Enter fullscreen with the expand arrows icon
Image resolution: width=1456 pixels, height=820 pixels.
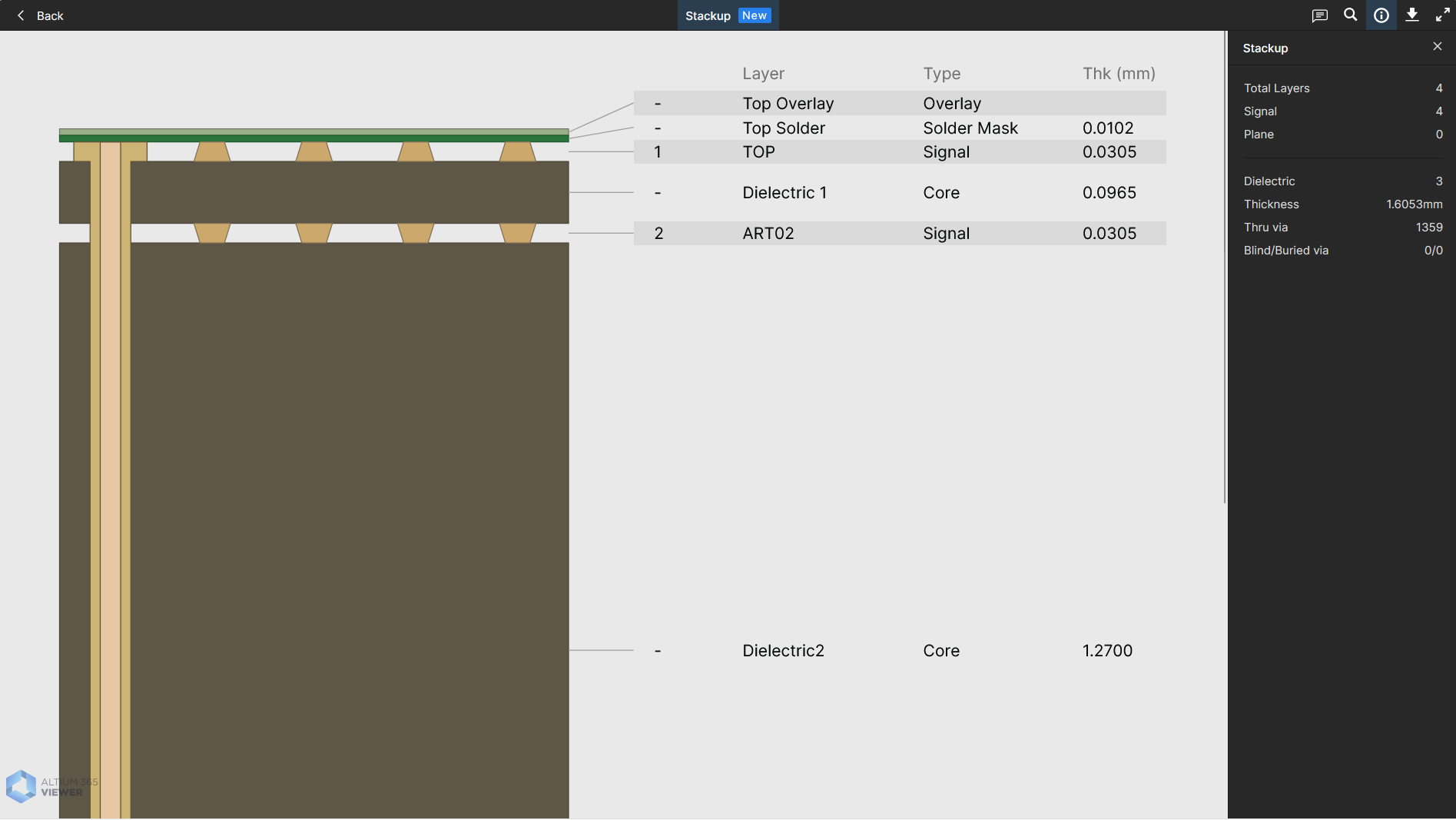tap(1442, 15)
